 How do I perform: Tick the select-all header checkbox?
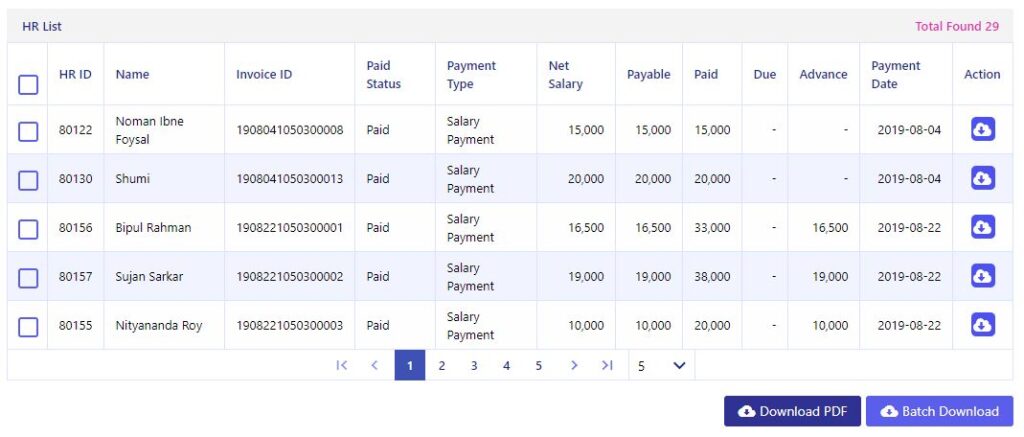(x=28, y=84)
